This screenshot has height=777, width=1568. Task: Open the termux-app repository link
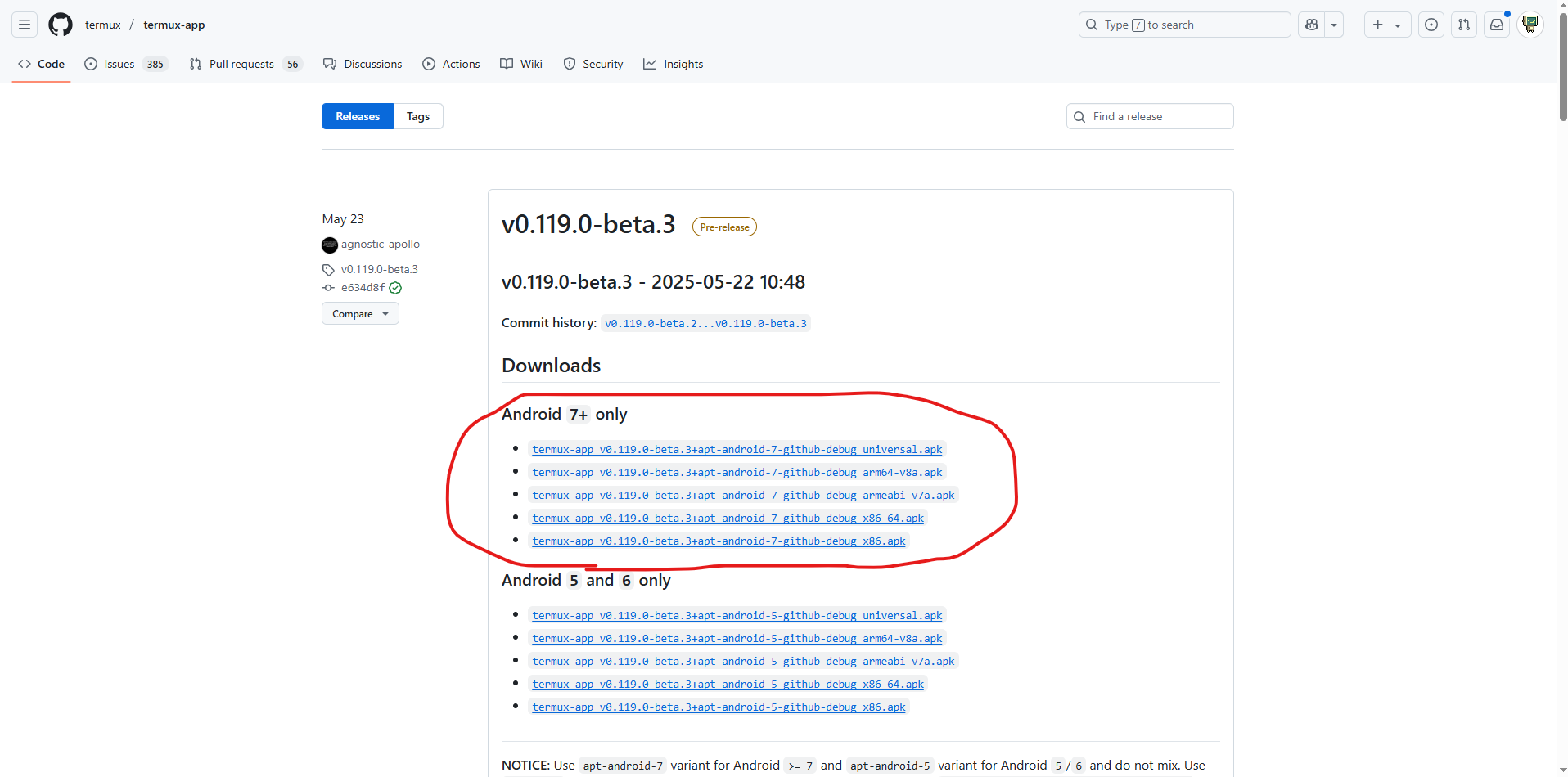tap(174, 25)
